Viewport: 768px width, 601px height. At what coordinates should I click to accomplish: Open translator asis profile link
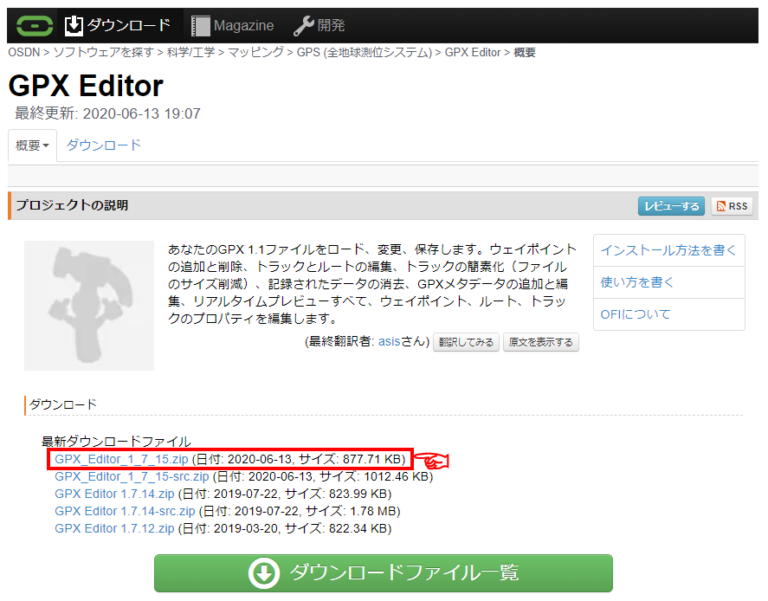(x=389, y=342)
